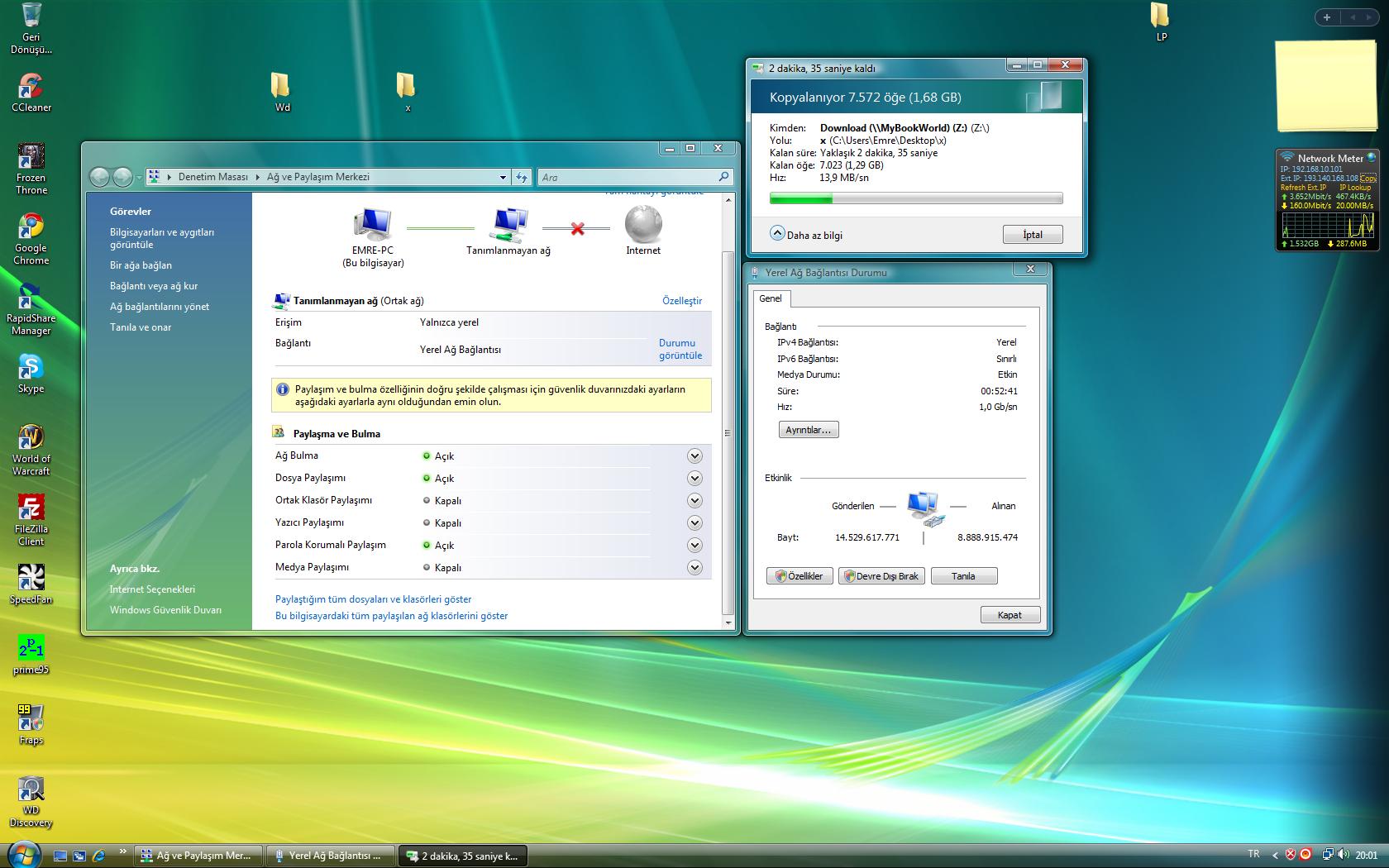Click Denetim Masası in the breadcrumb

[x=213, y=177]
